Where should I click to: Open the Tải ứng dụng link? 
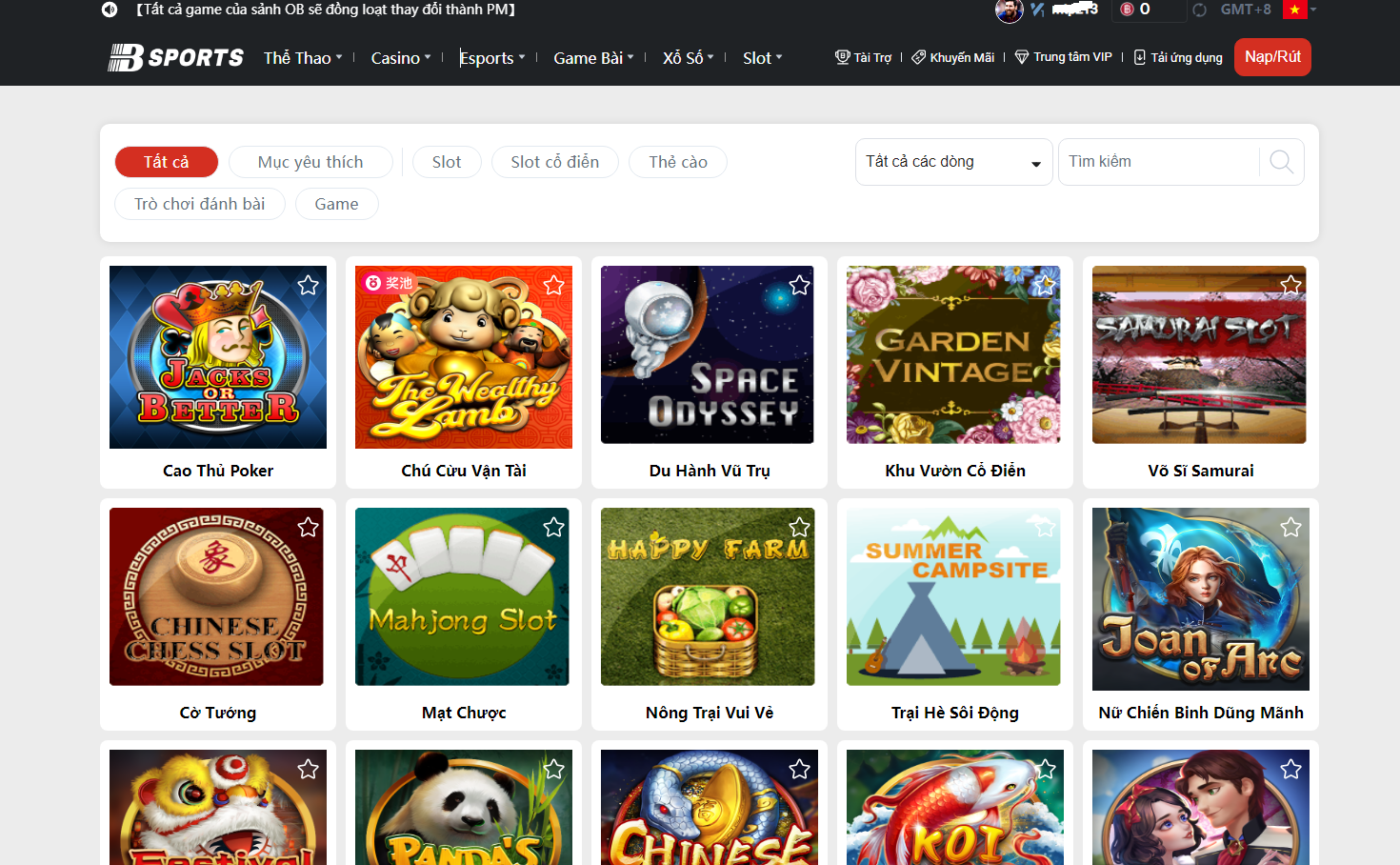pyautogui.click(x=1178, y=58)
